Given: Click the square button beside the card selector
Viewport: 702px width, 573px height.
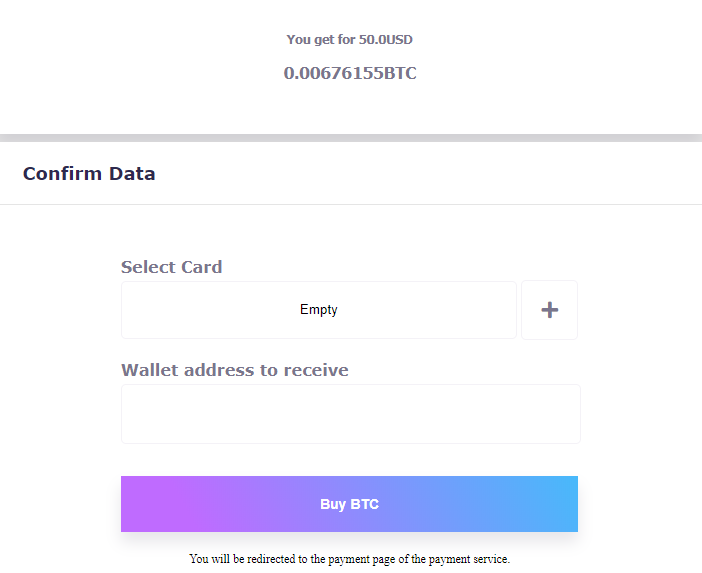Looking at the screenshot, I should (x=549, y=310).
